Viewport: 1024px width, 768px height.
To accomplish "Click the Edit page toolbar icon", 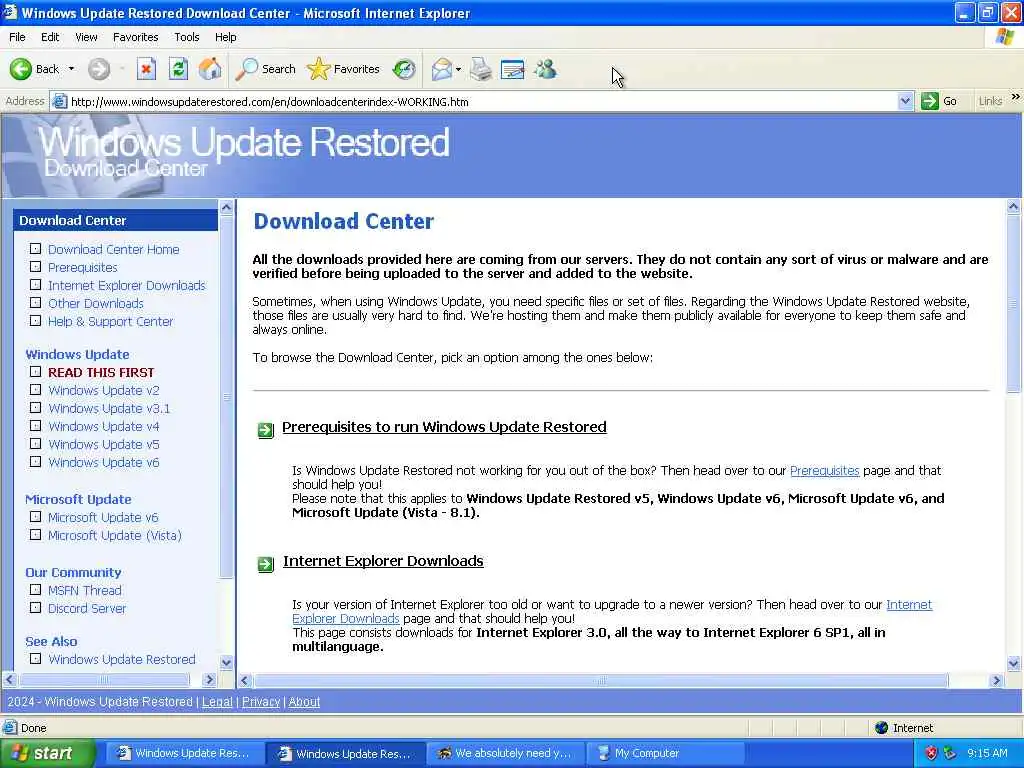I will [x=512, y=69].
